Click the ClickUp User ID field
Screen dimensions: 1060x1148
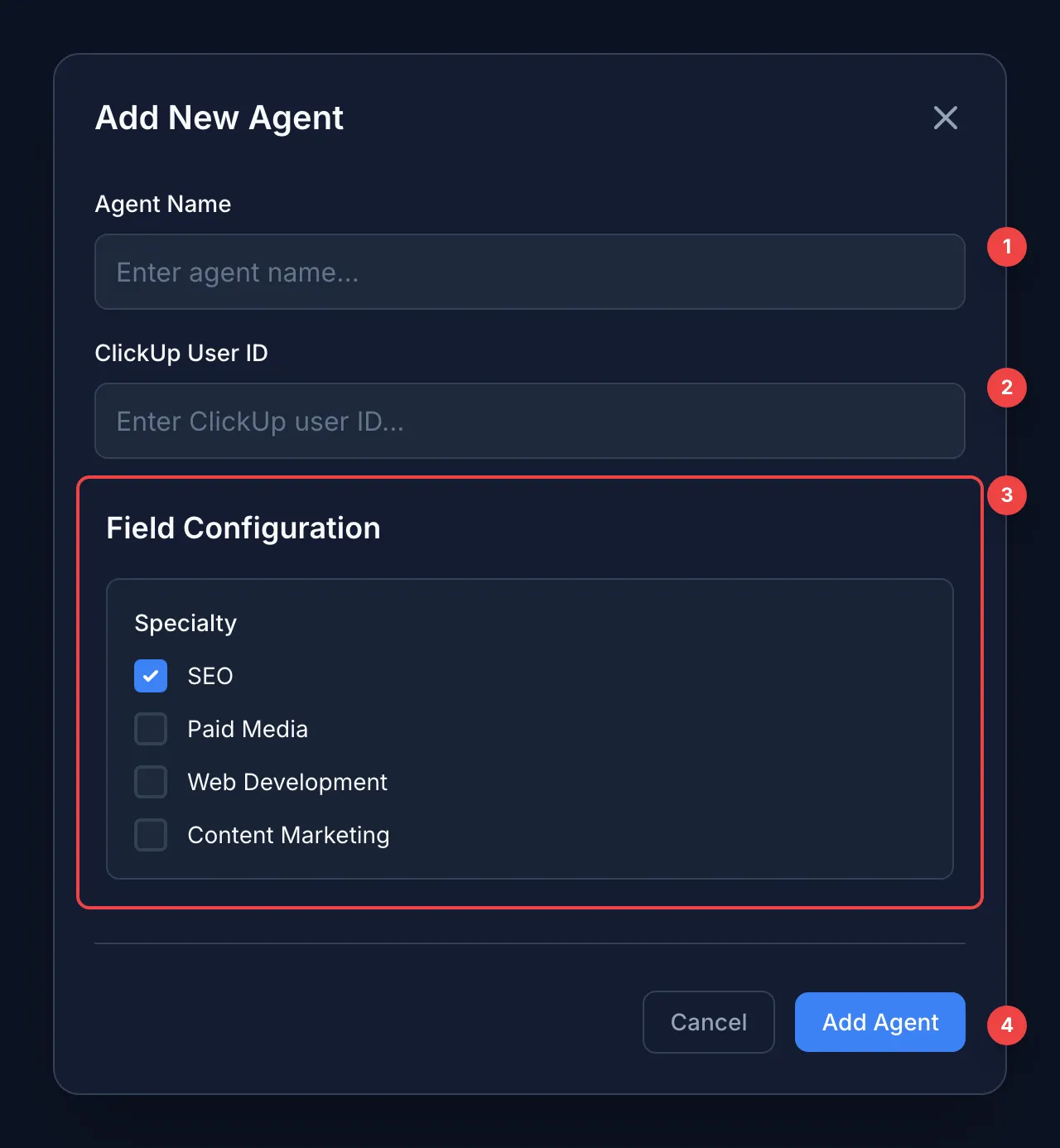pyautogui.click(x=530, y=421)
